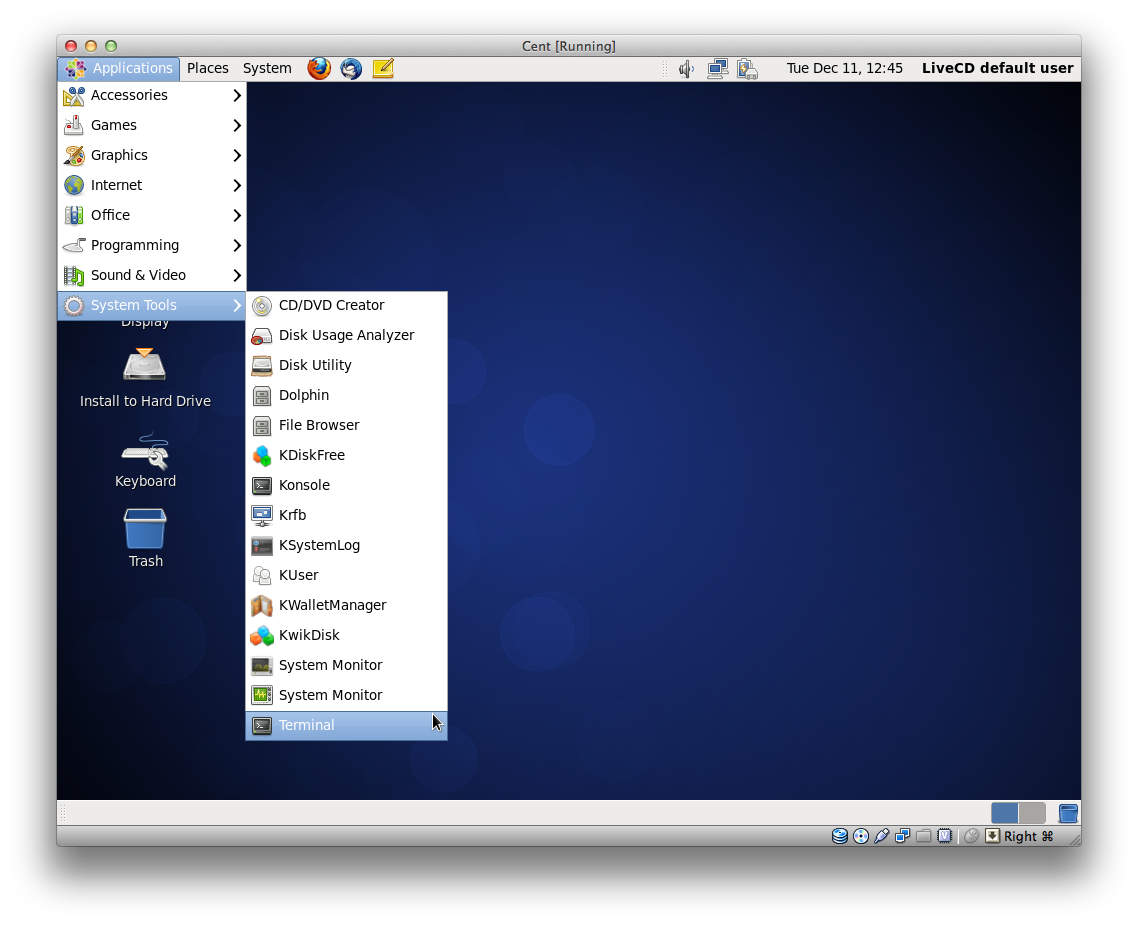Open the Trash desktop icon
Screen dimensions: 1138x925
pyautogui.click(x=145, y=536)
